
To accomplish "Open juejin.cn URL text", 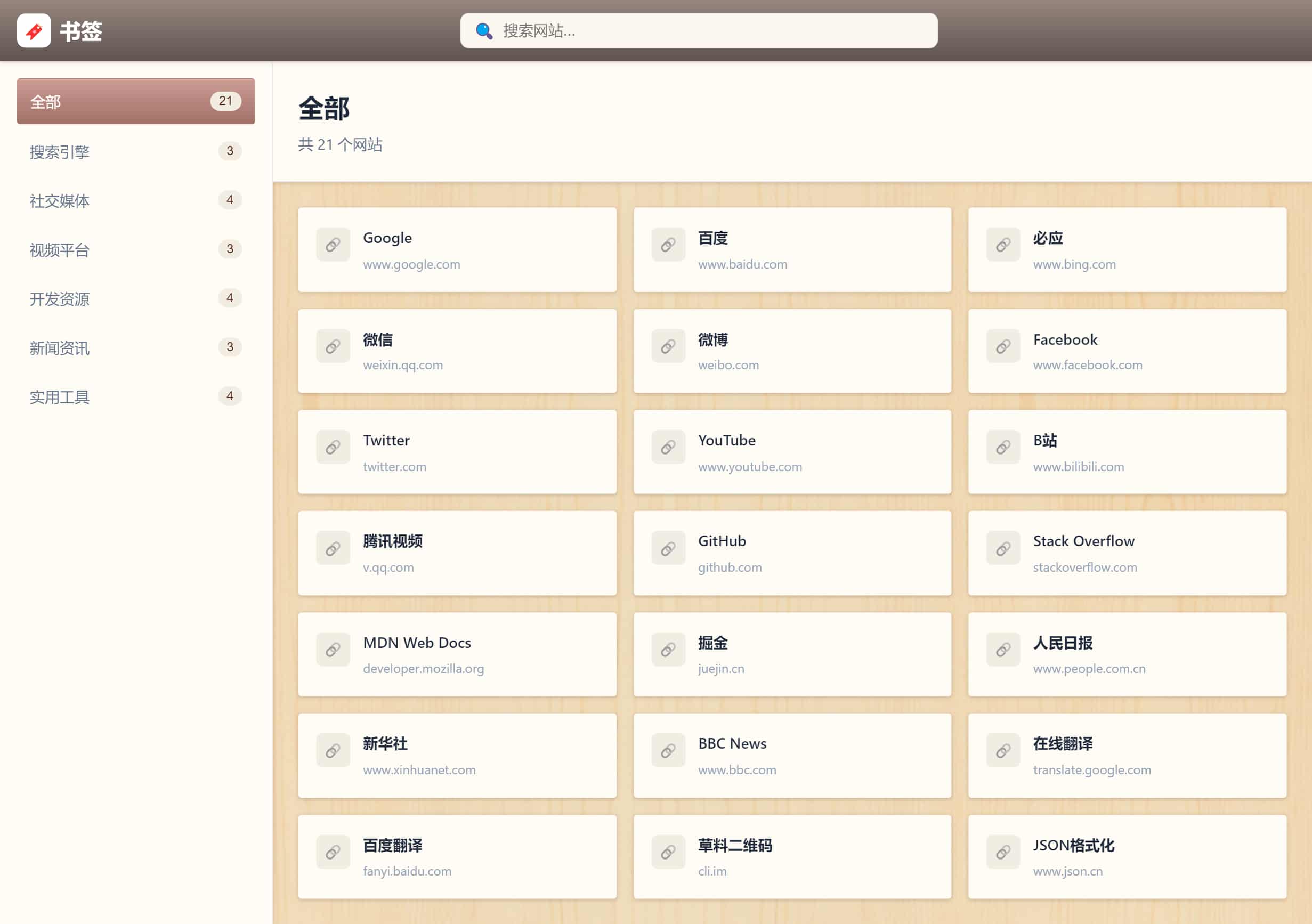I will click(x=720, y=669).
